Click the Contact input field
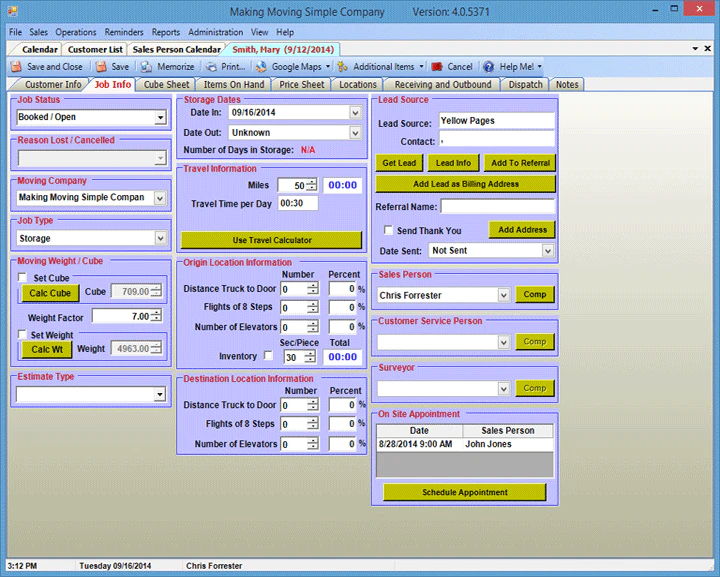Viewport: 720px width, 577px height. point(497,141)
